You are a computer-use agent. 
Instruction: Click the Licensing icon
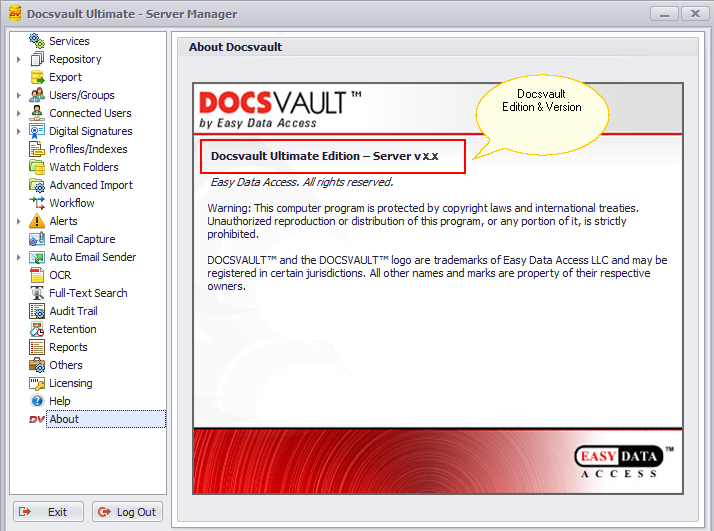pyautogui.click(x=37, y=383)
